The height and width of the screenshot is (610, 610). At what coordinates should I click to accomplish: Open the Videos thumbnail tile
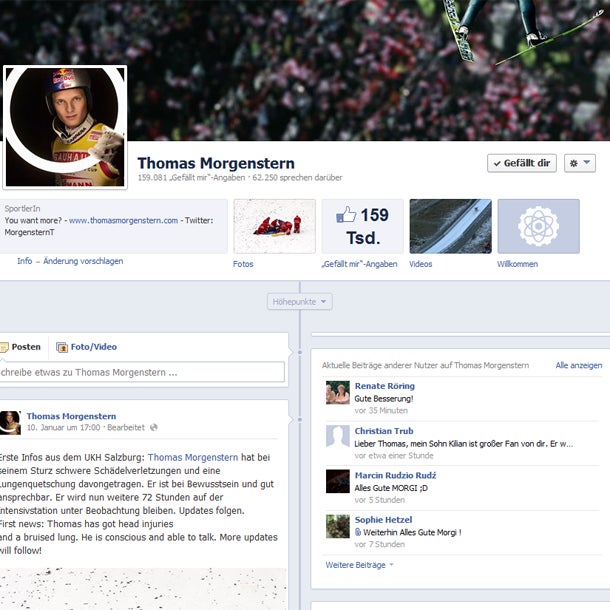point(450,226)
